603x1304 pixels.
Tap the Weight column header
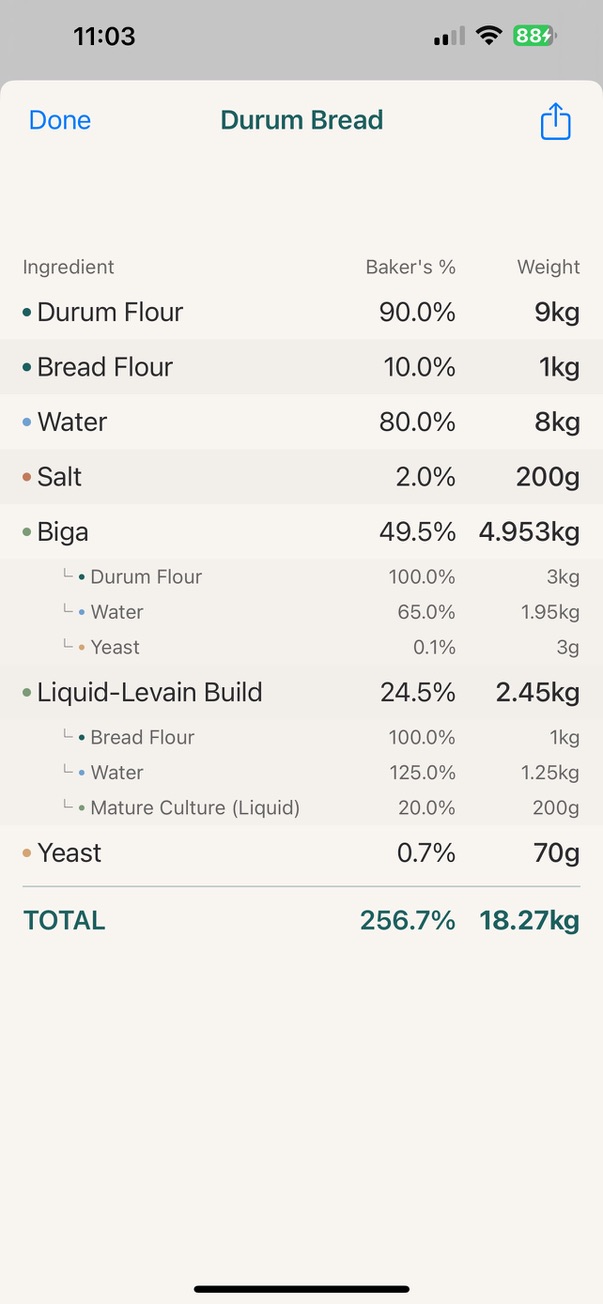coord(548,267)
